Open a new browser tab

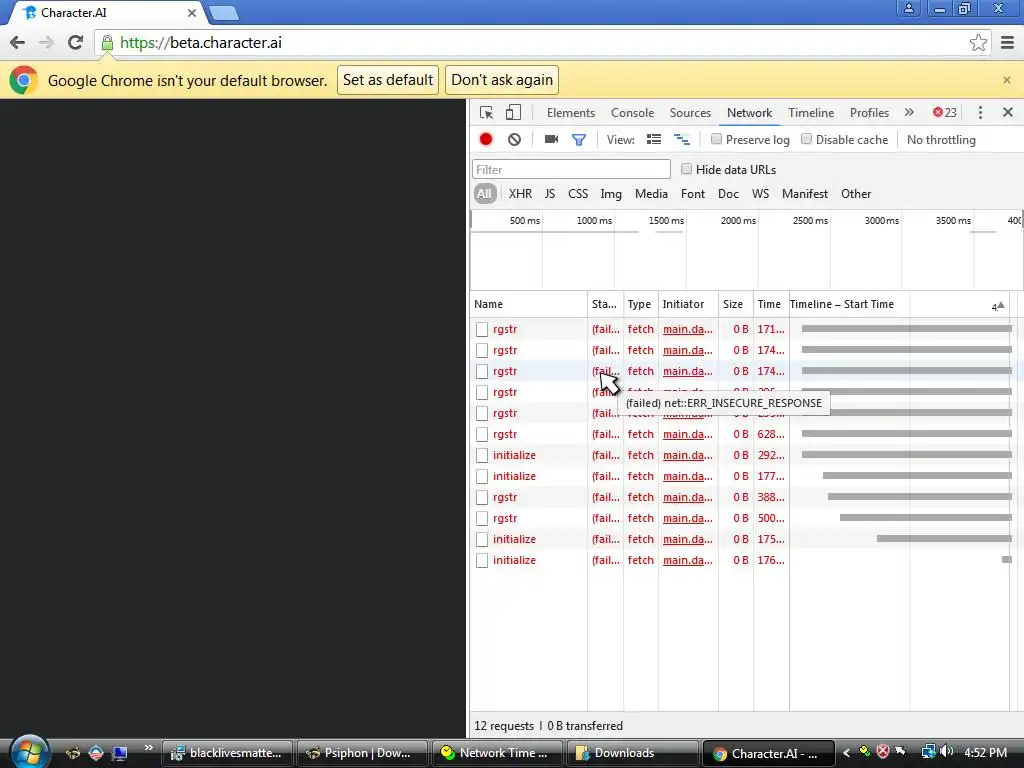click(225, 13)
